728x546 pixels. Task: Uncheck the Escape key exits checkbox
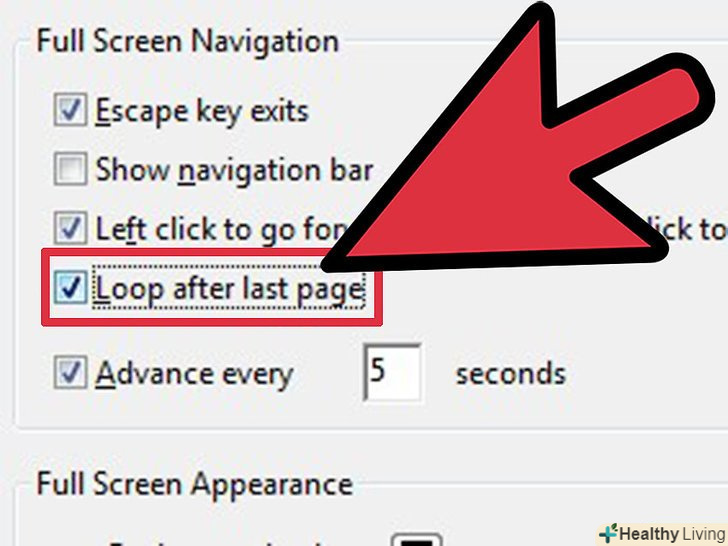70,110
